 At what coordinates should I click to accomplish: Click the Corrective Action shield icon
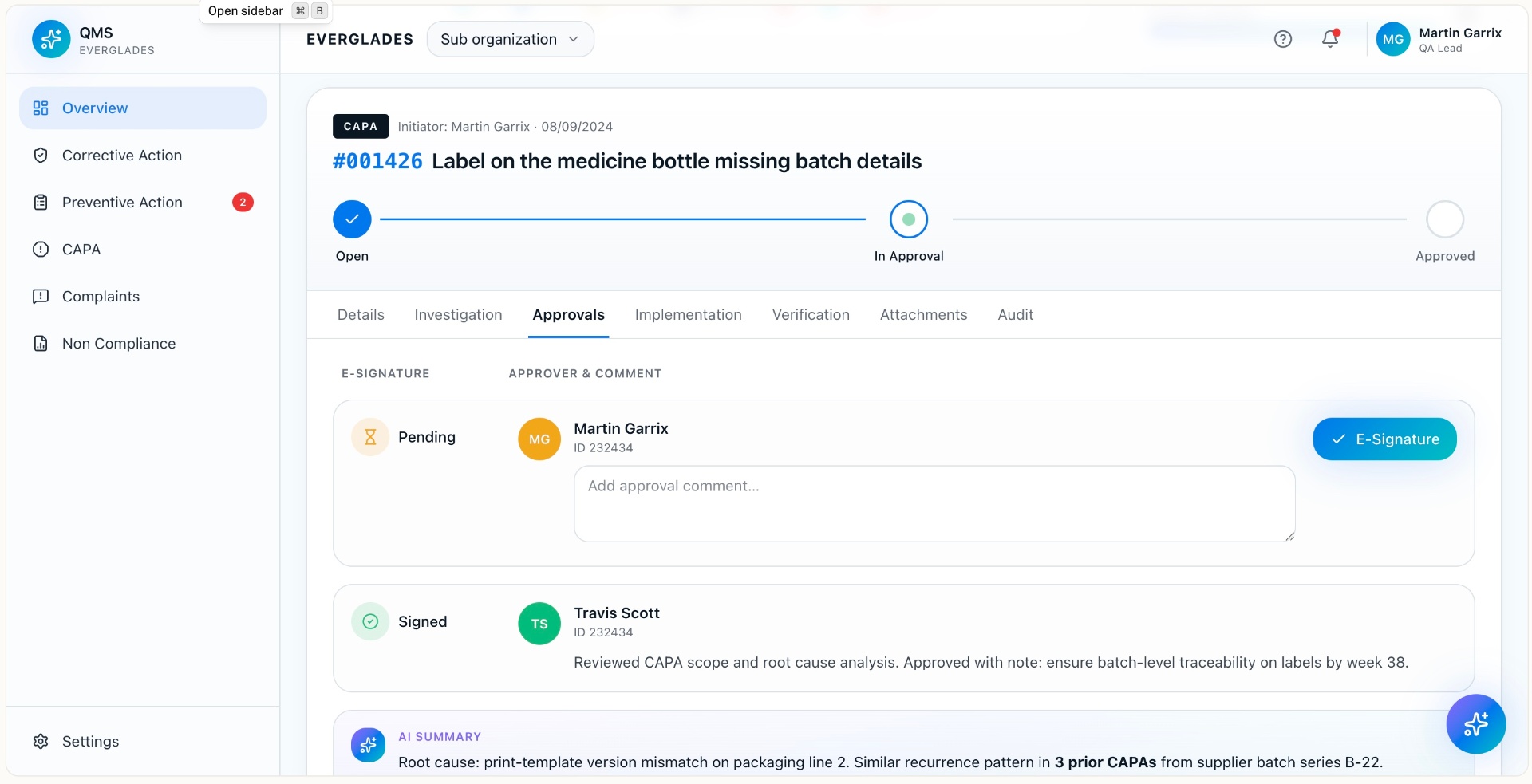click(41, 156)
